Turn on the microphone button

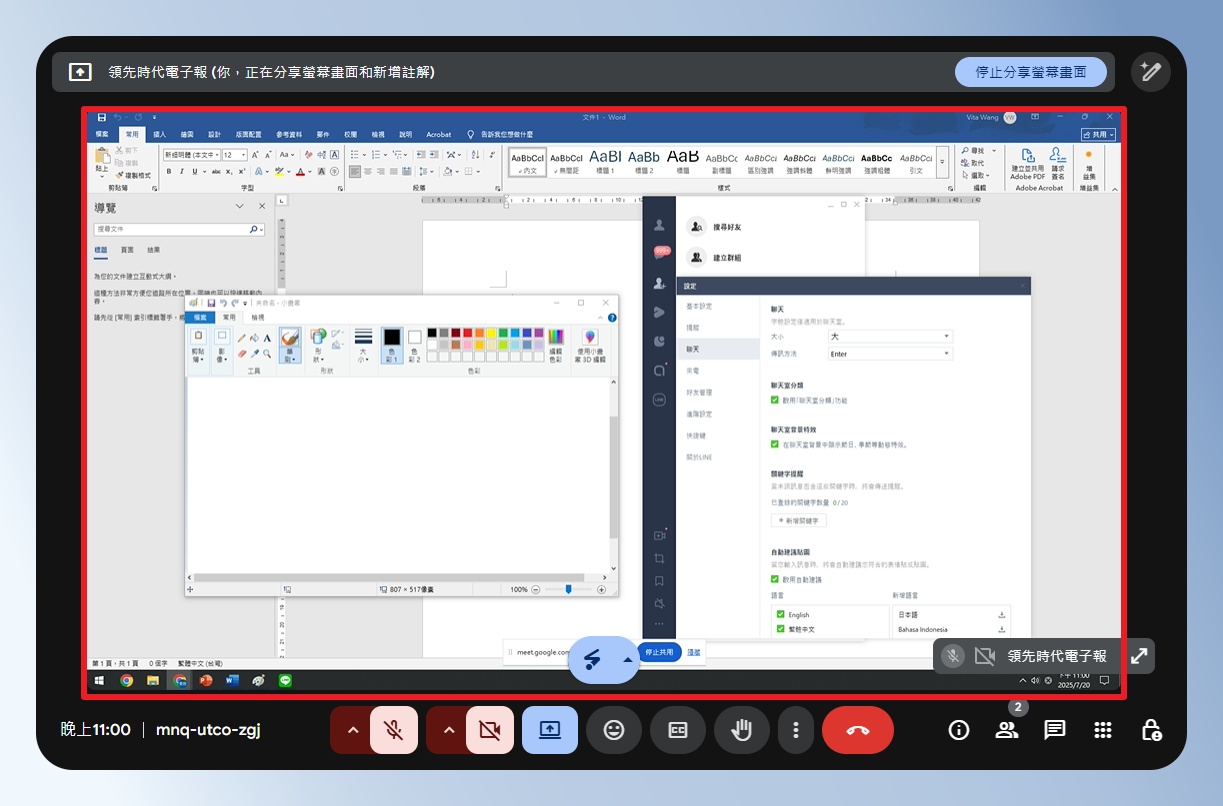[x=394, y=730]
